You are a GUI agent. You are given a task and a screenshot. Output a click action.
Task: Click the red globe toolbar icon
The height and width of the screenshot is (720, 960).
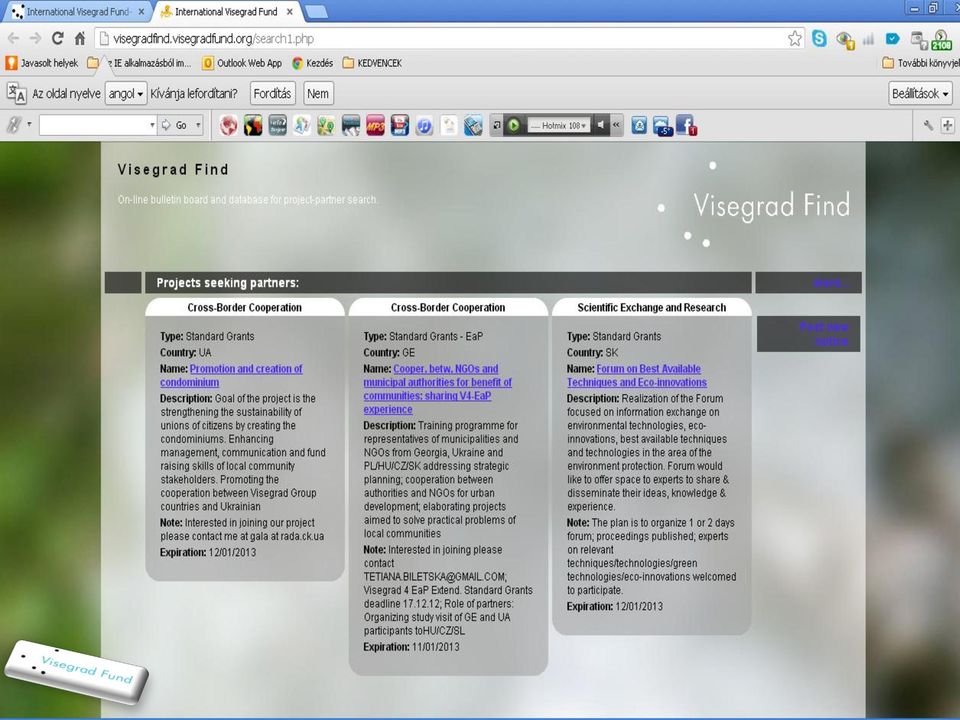(x=228, y=126)
